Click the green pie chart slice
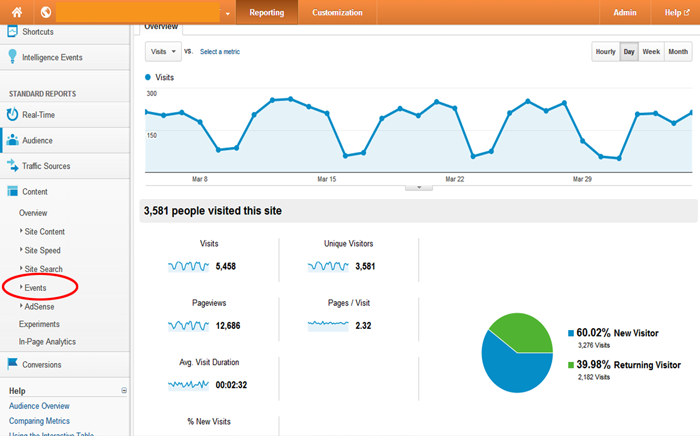Image resolution: width=700 pixels, height=436 pixels. pyautogui.click(x=526, y=332)
